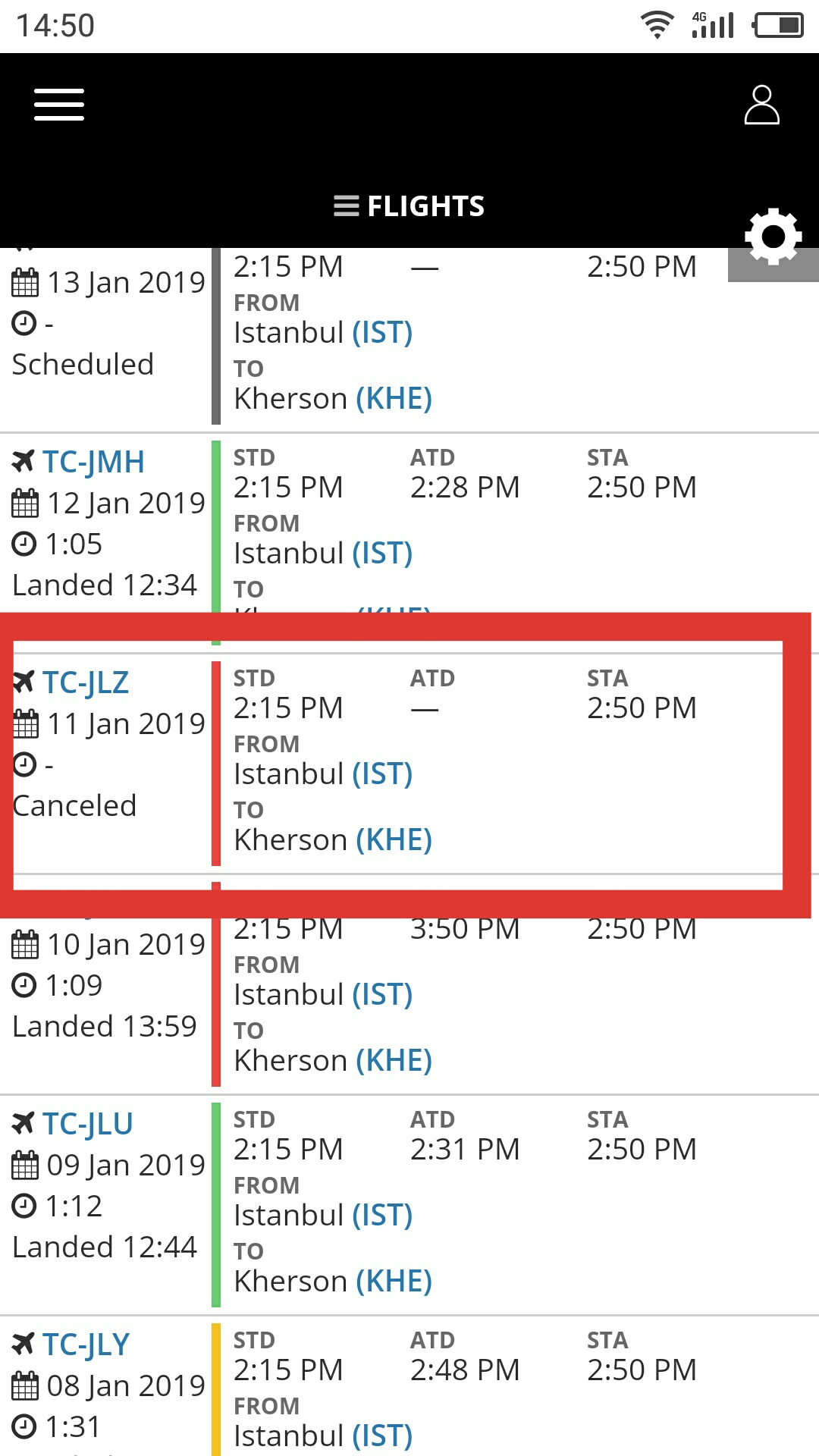This screenshot has width=819, height=1456.
Task: Expand the FLIGHTS section header
Action: 409,206
